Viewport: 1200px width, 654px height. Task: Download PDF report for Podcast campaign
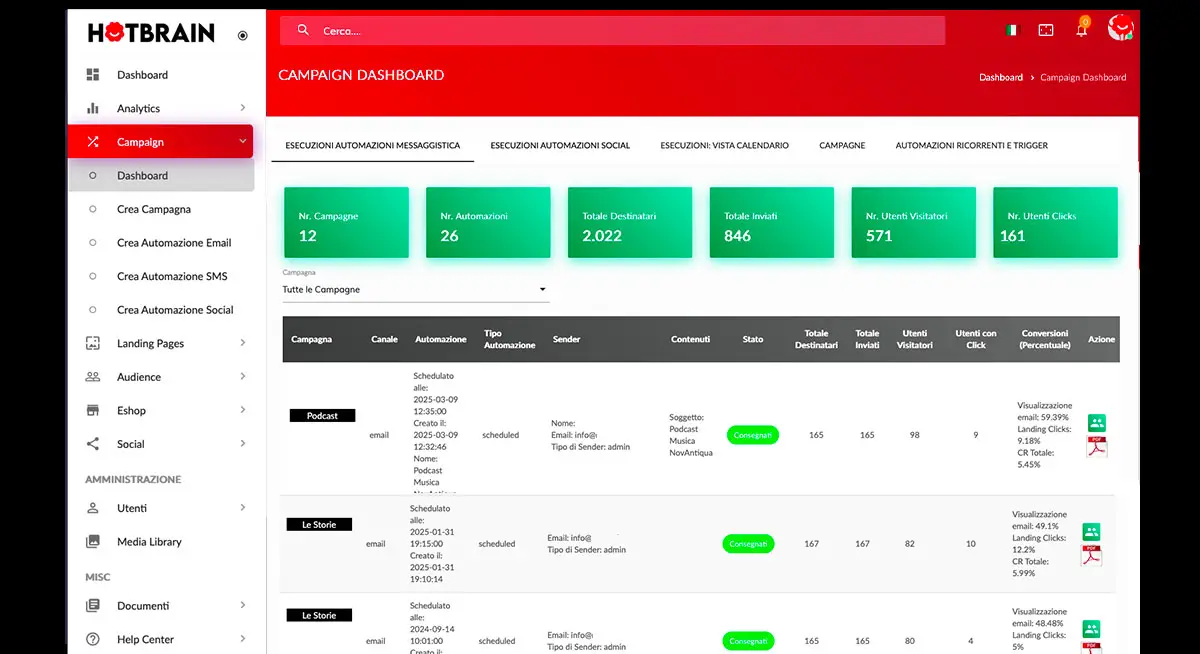click(x=1097, y=447)
